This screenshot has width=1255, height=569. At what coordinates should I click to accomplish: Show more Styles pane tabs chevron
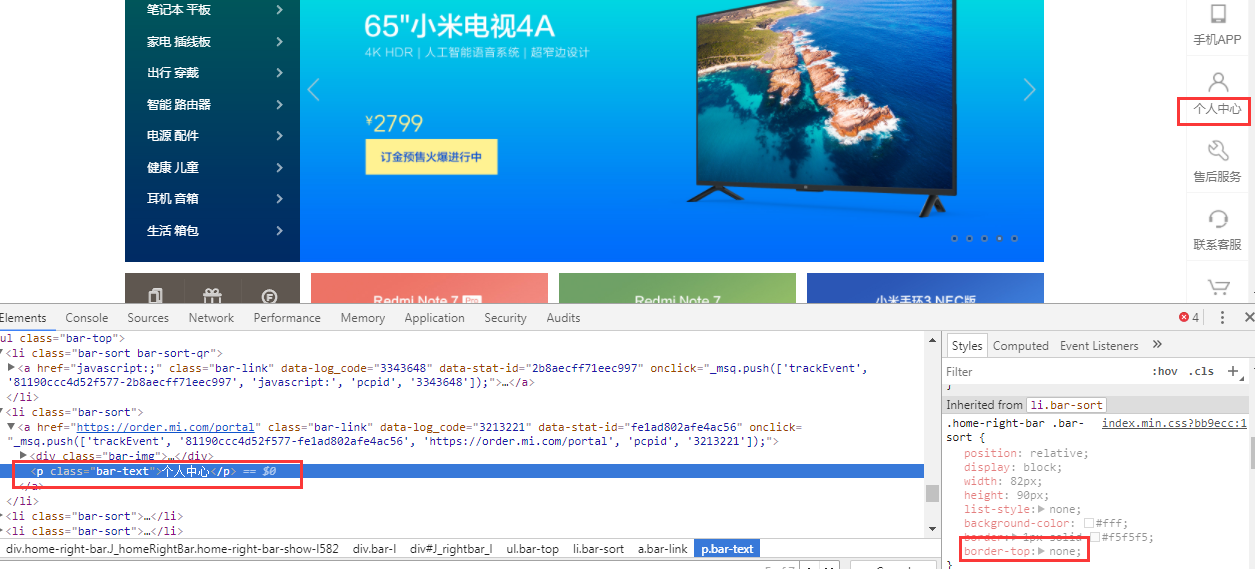(x=1157, y=345)
